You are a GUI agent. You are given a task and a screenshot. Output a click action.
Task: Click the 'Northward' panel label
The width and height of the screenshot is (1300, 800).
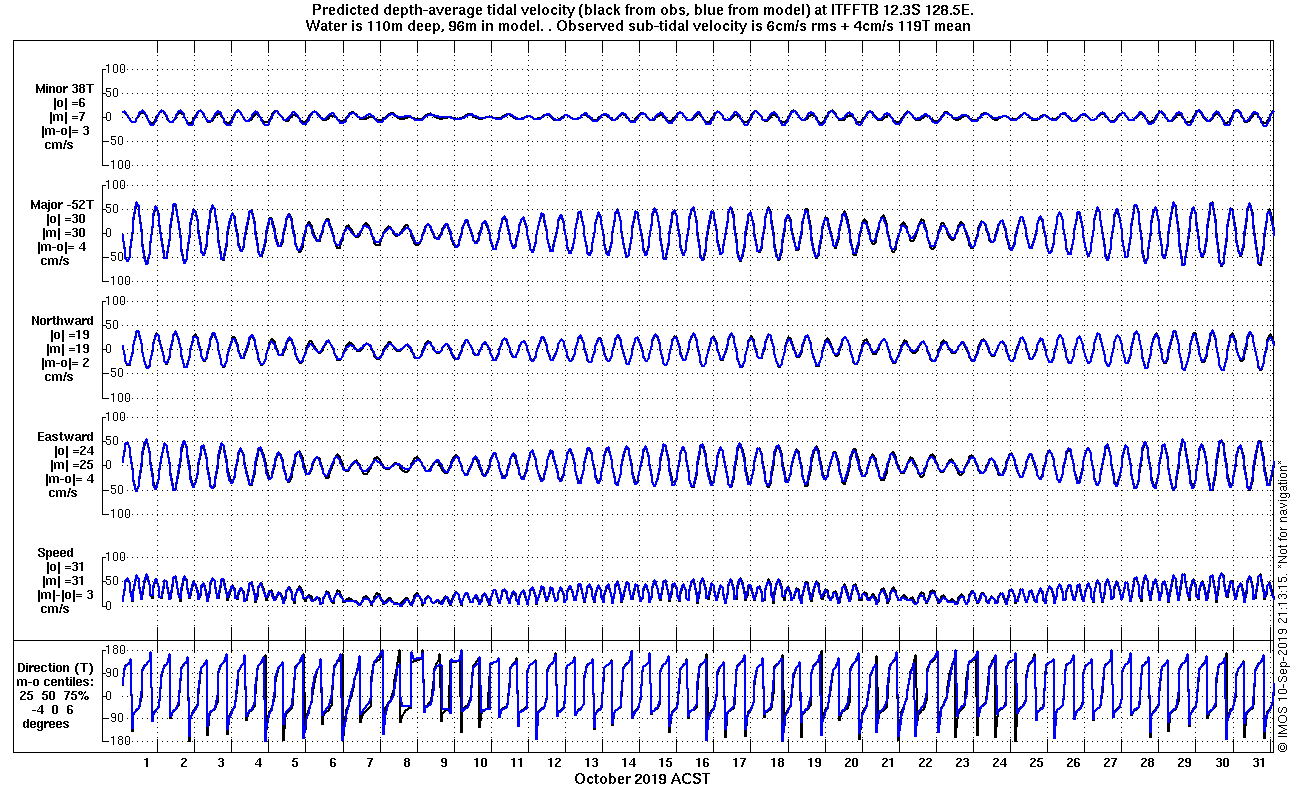(x=63, y=321)
